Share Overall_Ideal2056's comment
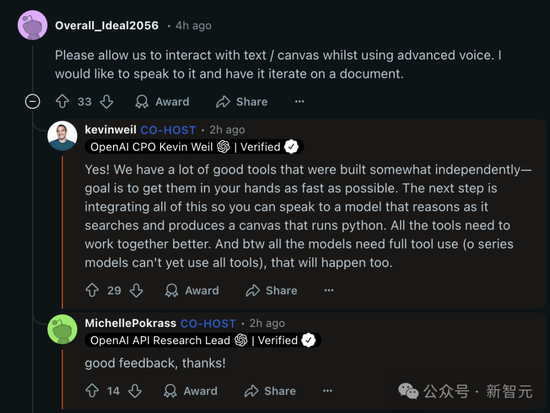The image size is (550, 413). pyautogui.click(x=242, y=102)
